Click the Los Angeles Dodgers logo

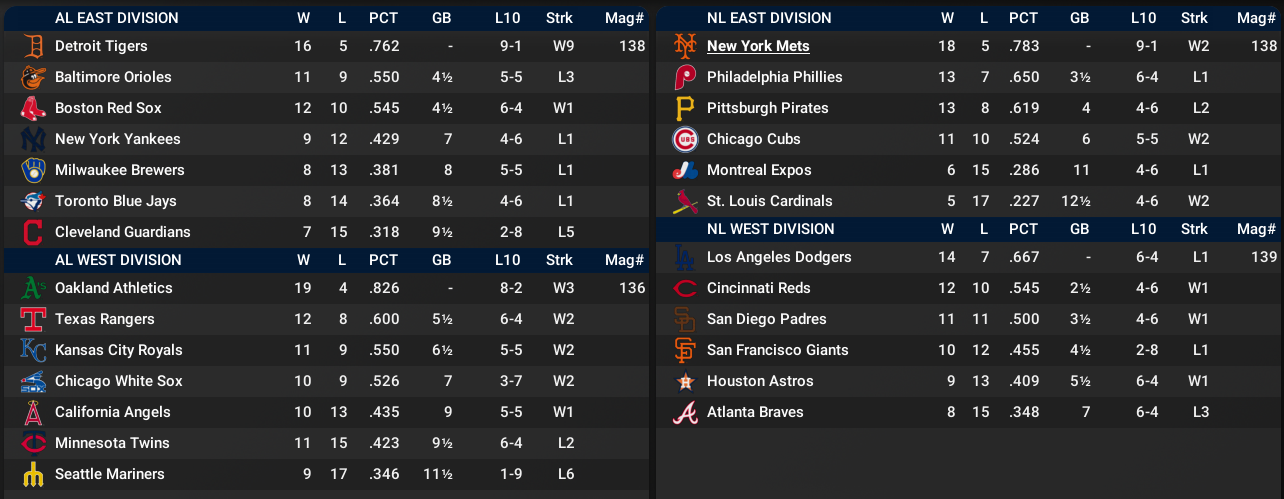[685, 257]
